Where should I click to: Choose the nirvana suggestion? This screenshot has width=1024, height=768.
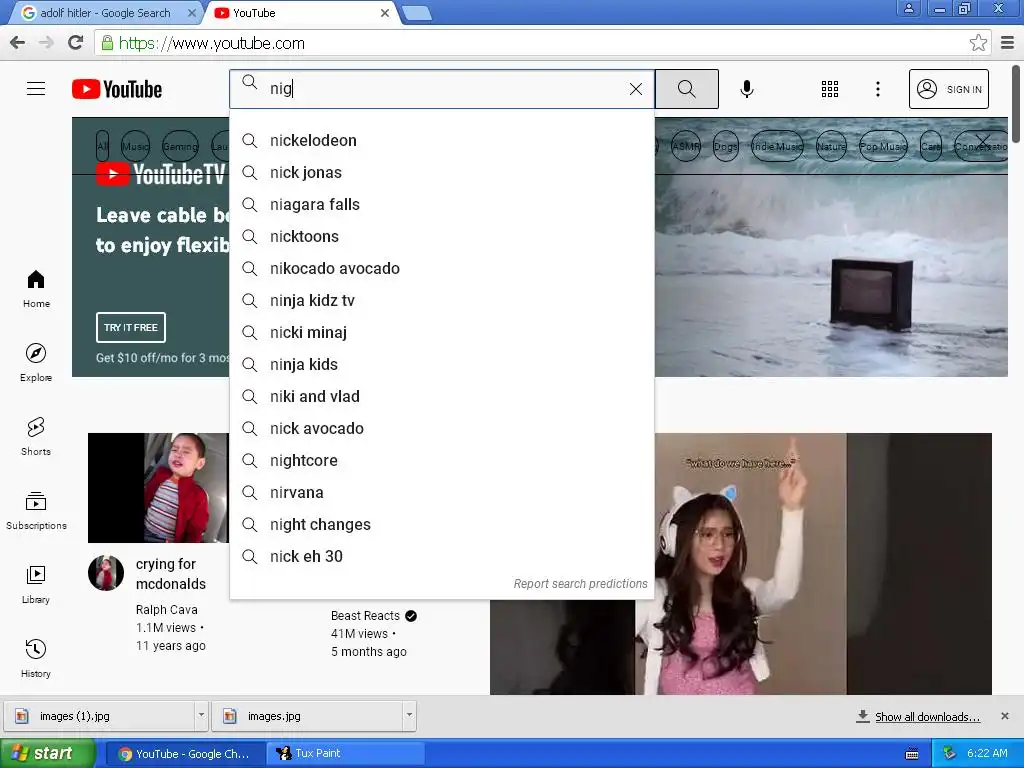(441, 492)
